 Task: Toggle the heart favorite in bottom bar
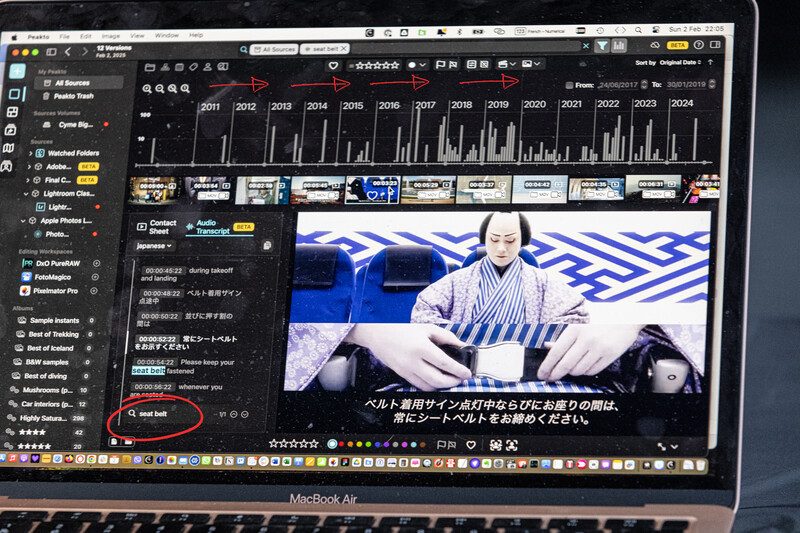coord(471,445)
